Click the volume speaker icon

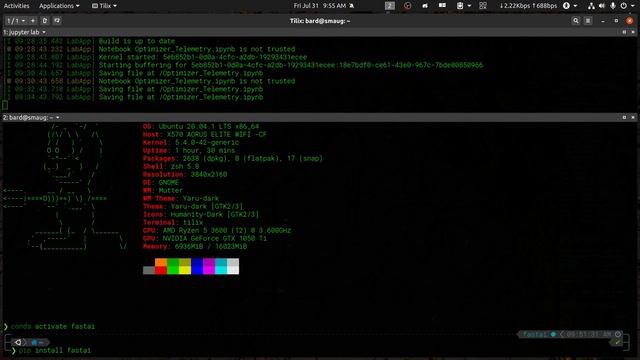tap(602, 6)
